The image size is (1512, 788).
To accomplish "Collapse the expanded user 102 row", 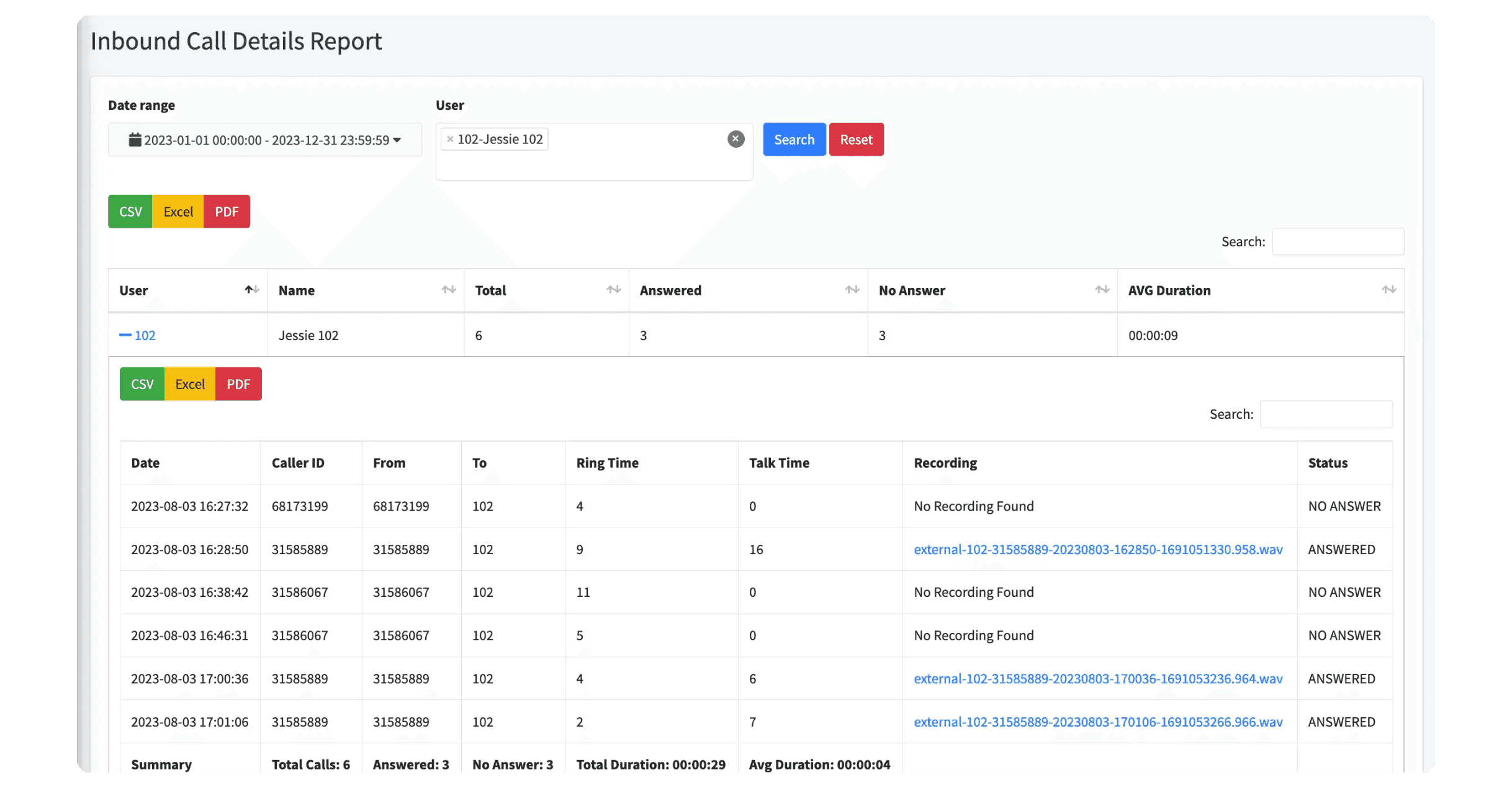I will 126,335.
